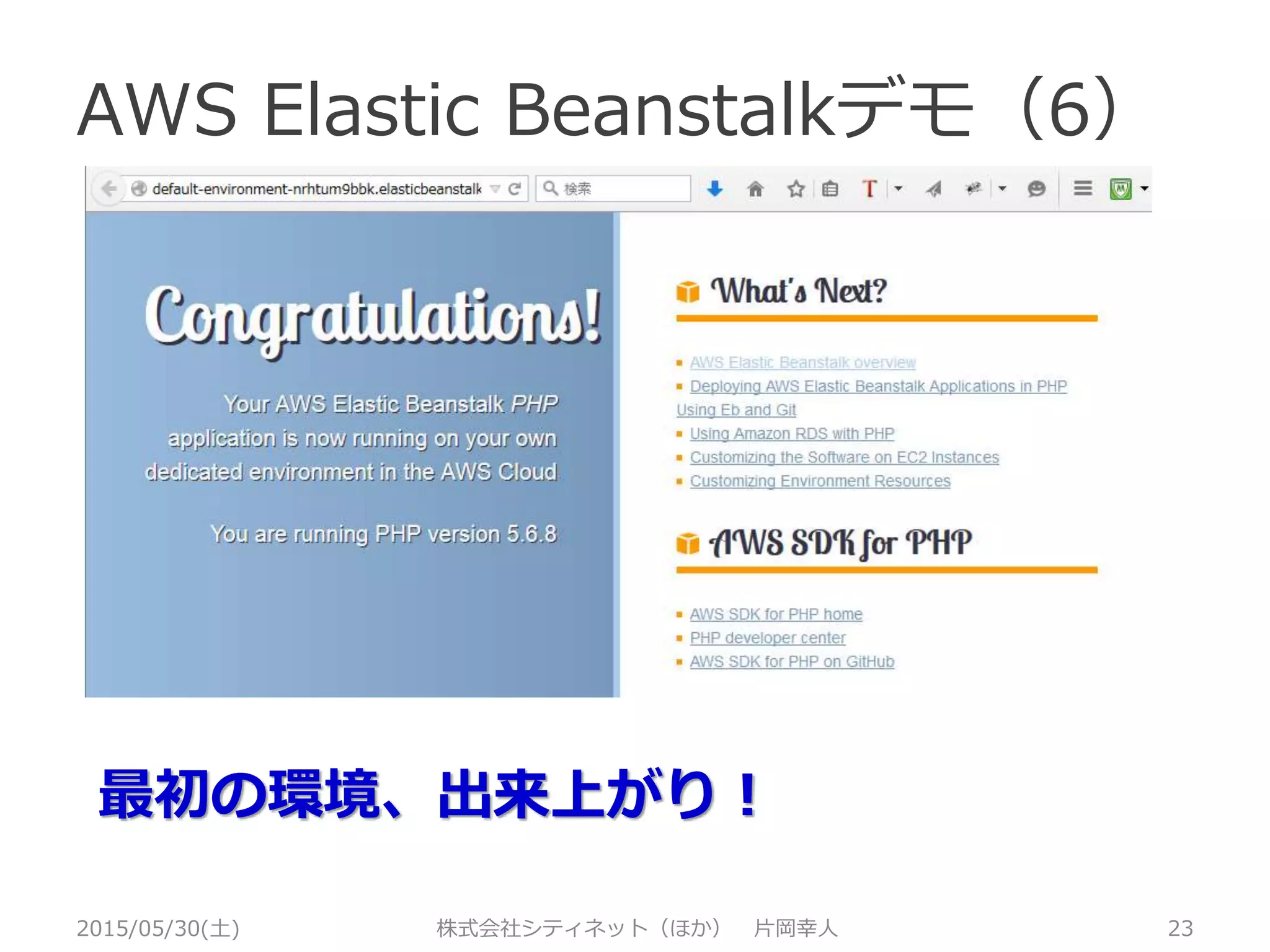The width and height of the screenshot is (1270, 952).
Task: Click the smiley face chat icon
Action: tap(1036, 188)
